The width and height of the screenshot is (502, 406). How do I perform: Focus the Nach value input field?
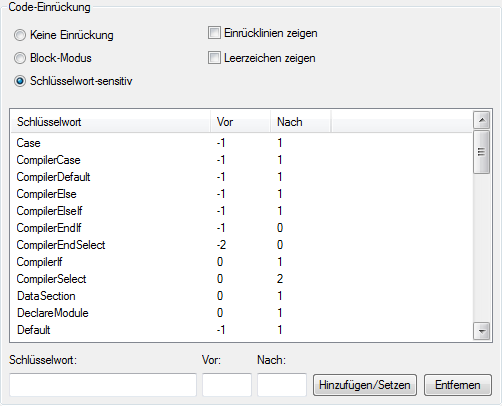[x=282, y=385]
